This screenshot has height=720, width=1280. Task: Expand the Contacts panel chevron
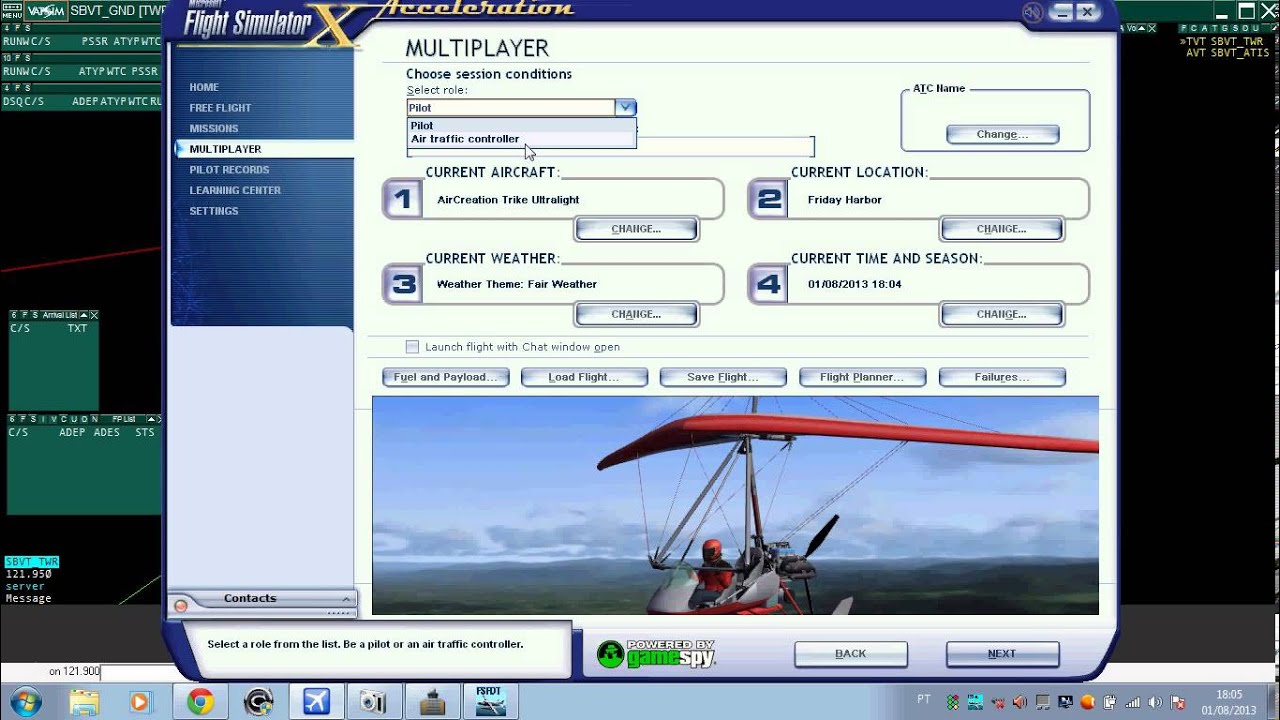point(346,598)
